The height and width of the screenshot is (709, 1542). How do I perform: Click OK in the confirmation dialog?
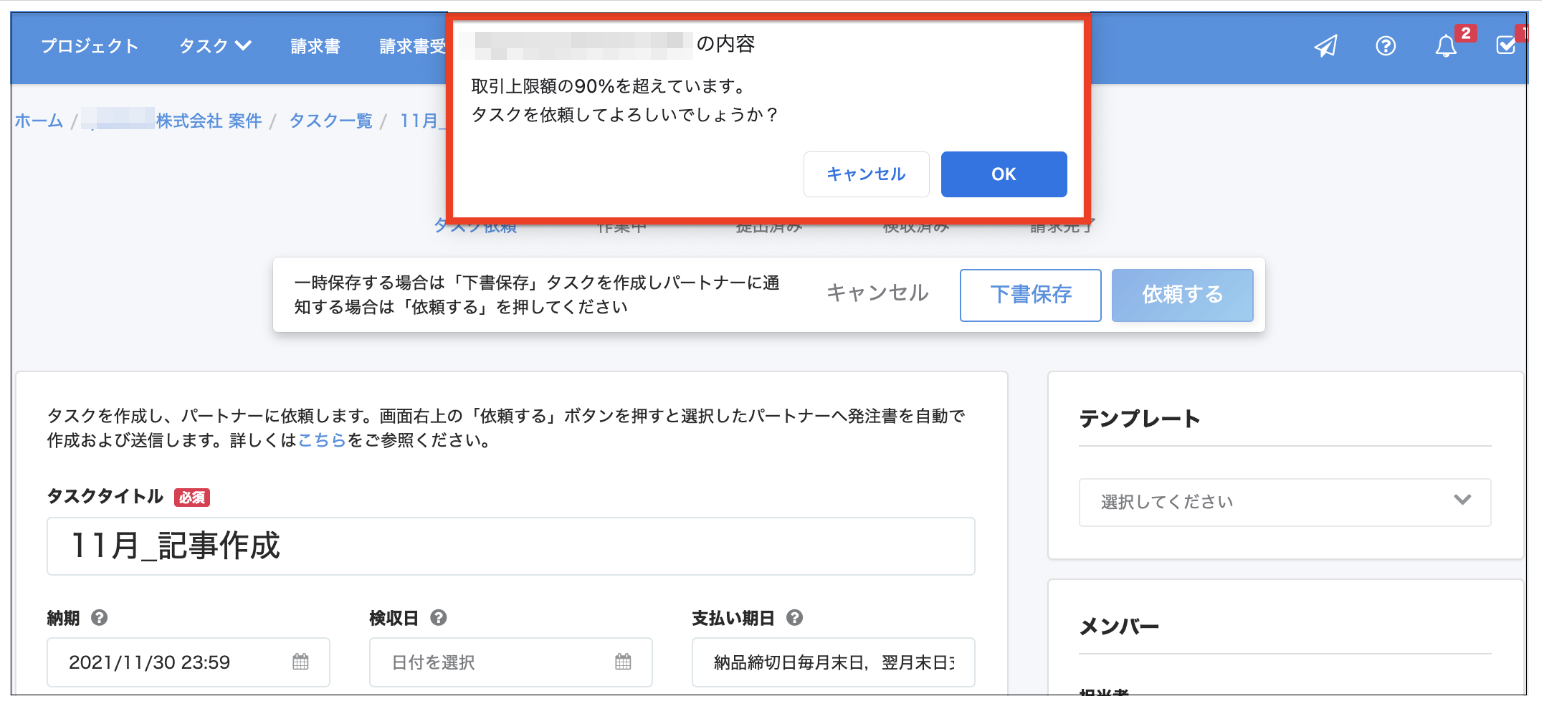pos(1004,174)
